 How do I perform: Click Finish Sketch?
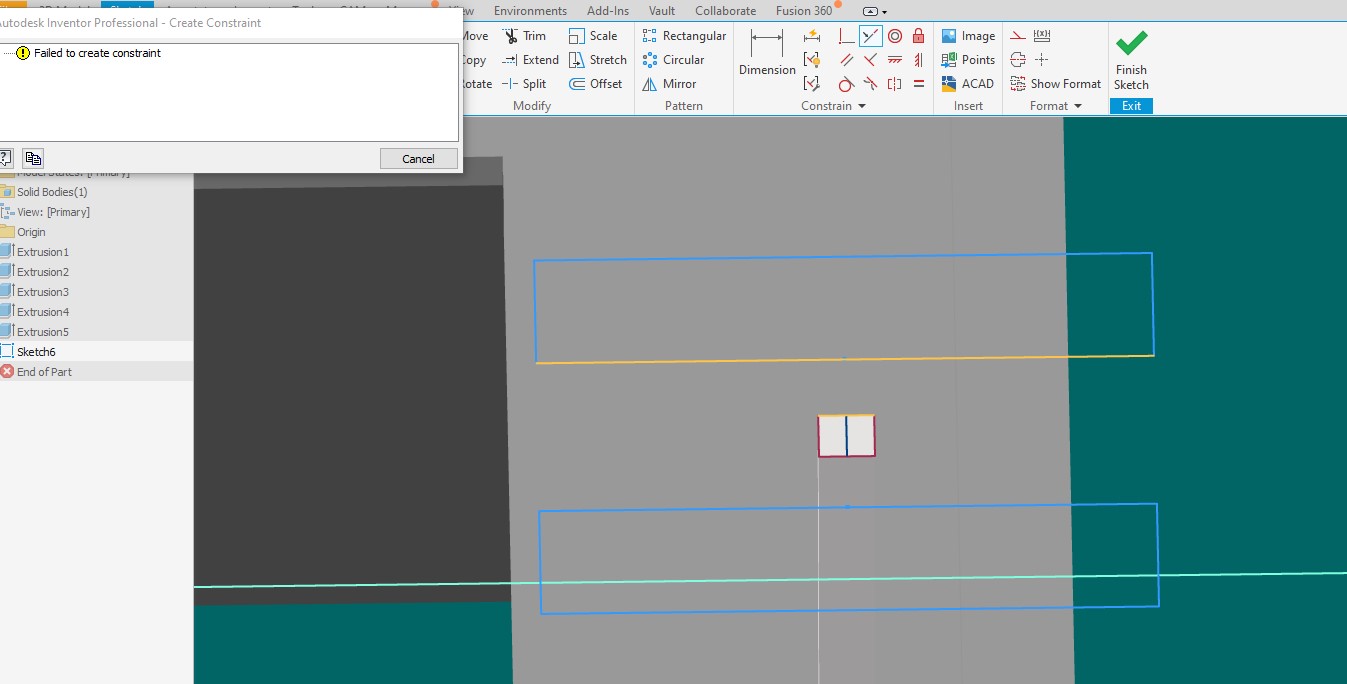[1131, 58]
